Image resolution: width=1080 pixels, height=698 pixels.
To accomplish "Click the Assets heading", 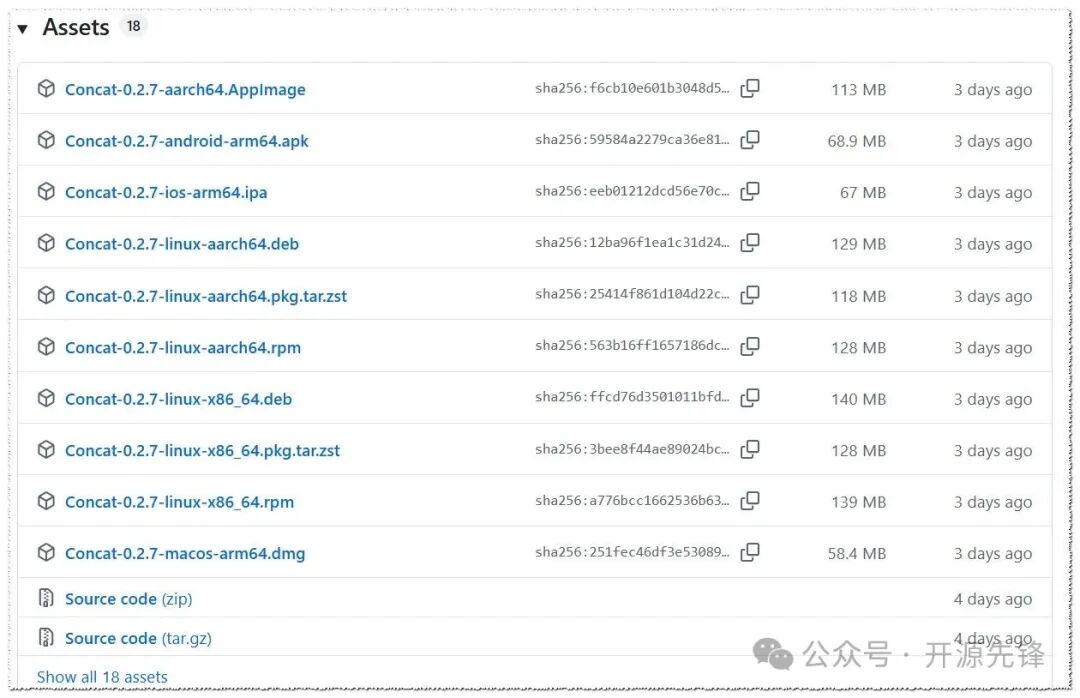I will 76,28.
